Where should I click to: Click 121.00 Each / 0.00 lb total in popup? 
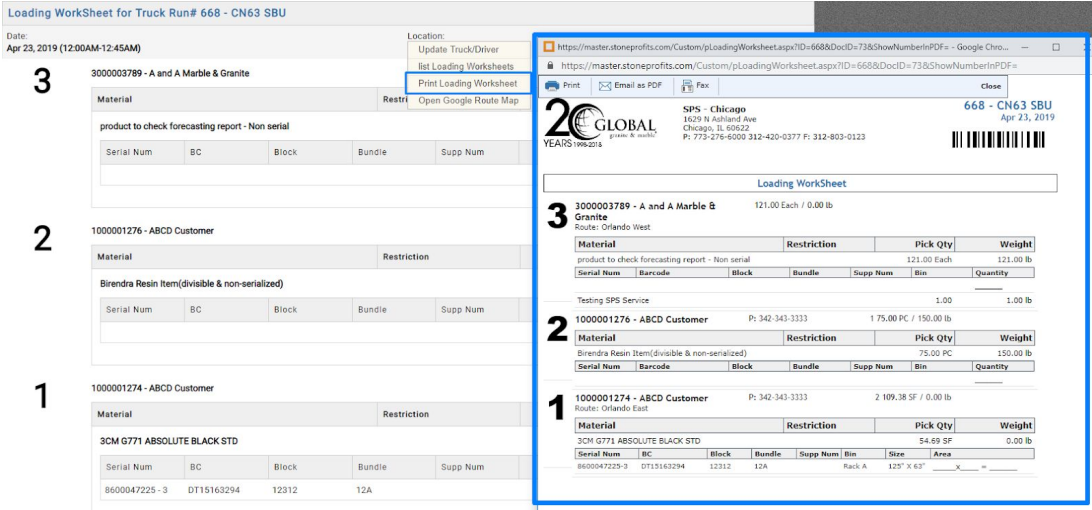794,206
